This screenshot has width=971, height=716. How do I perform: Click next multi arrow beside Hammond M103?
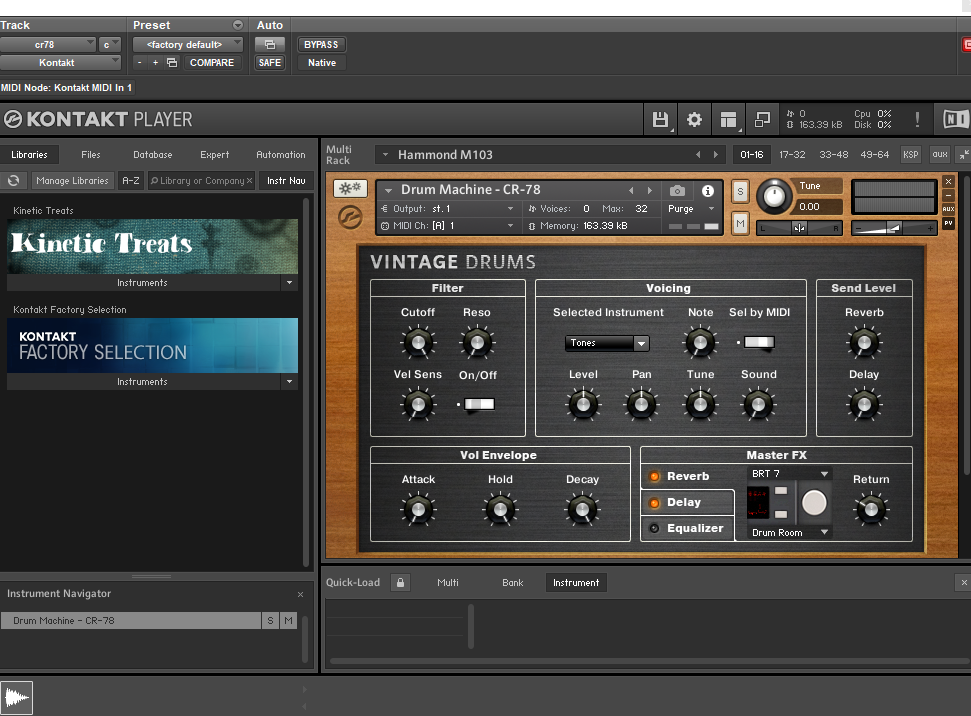[x=716, y=155]
